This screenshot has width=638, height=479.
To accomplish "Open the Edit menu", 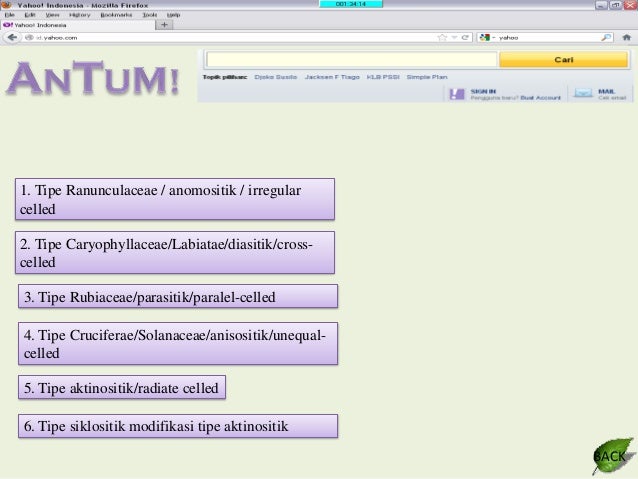I will point(30,15).
